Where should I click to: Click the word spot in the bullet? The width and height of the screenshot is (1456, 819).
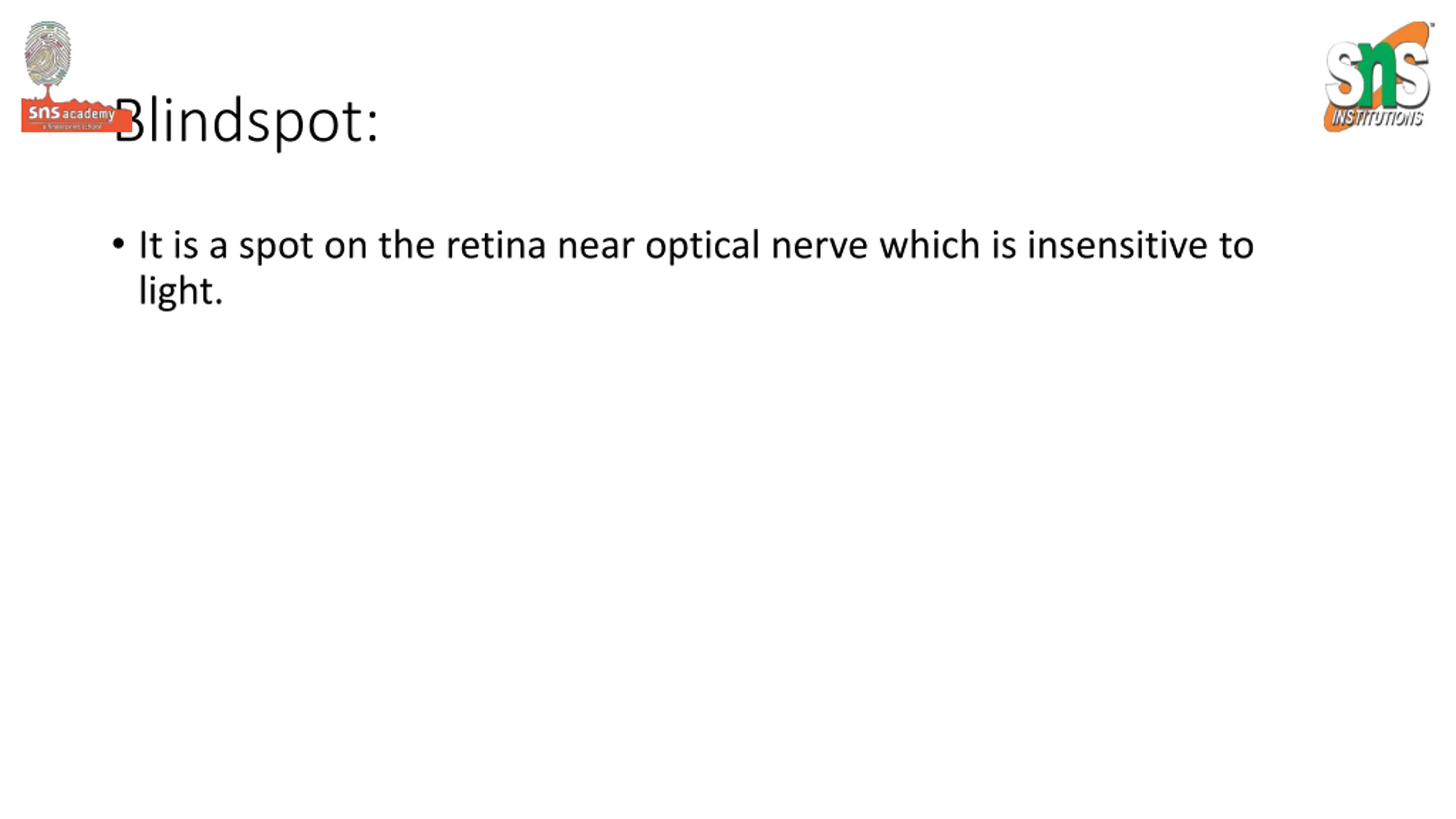pyautogui.click(x=276, y=248)
